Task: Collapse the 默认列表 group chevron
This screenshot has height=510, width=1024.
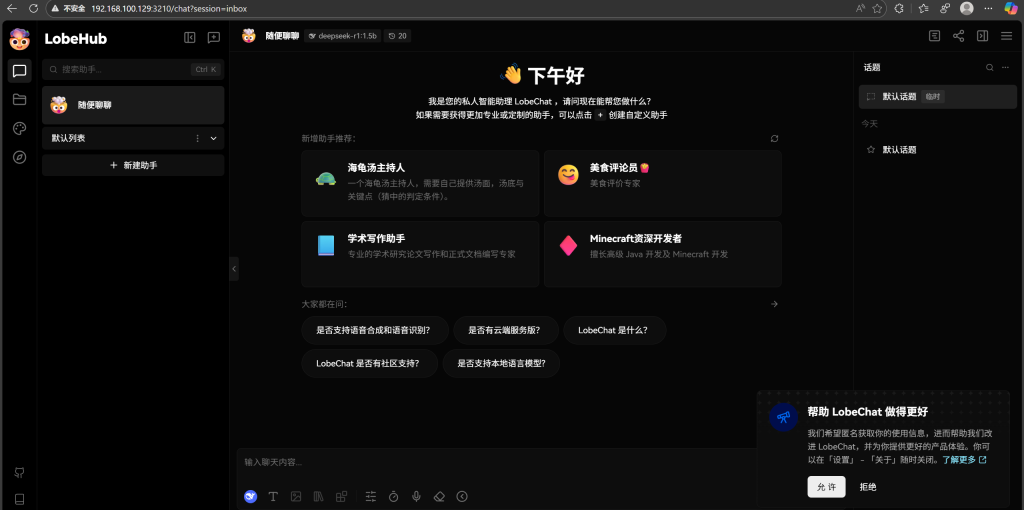Action: 213,138
